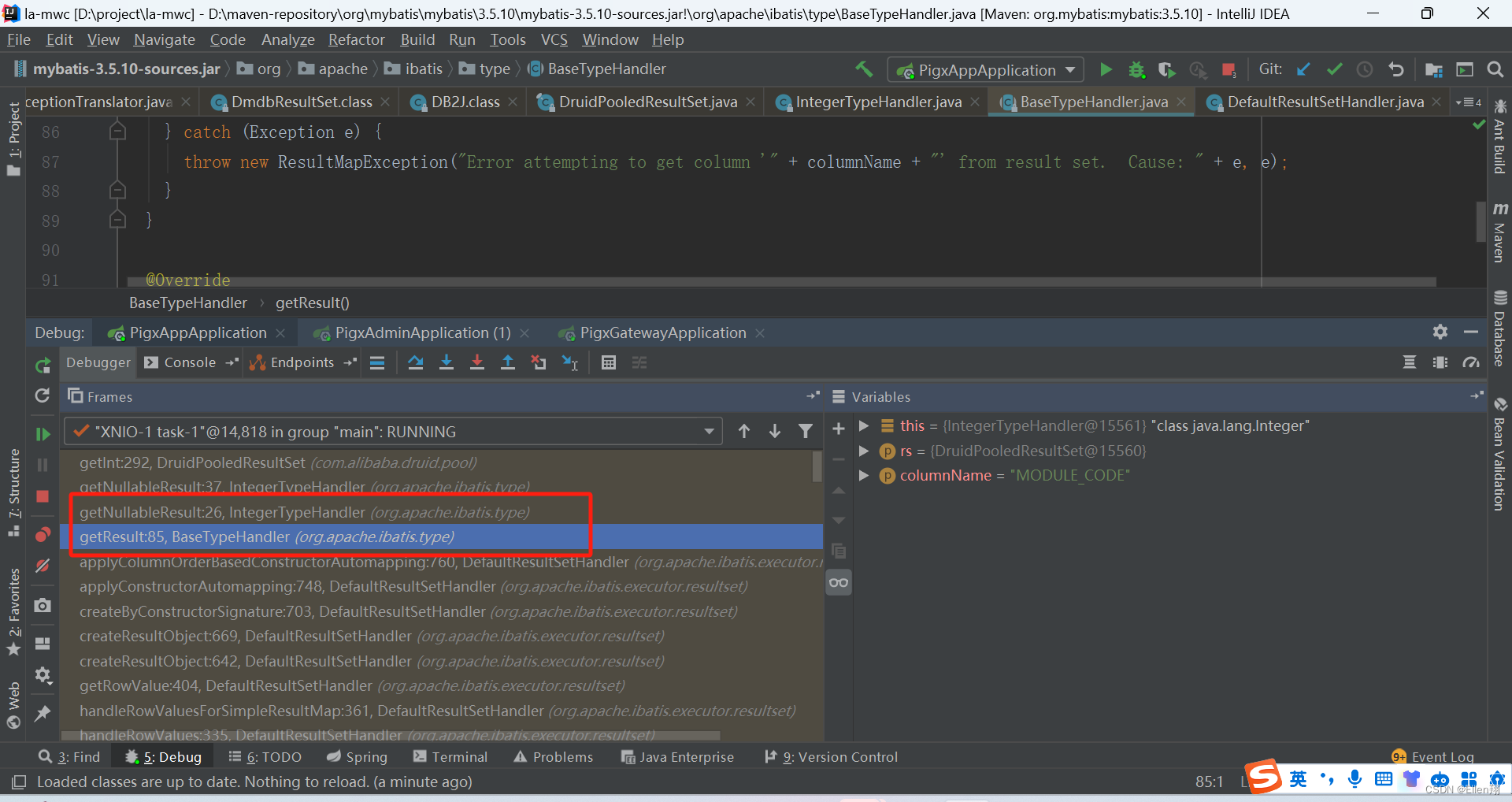The image size is (1512, 802).
Task: Toggle Favorites tool window sidebar button
Action: pos(13,612)
